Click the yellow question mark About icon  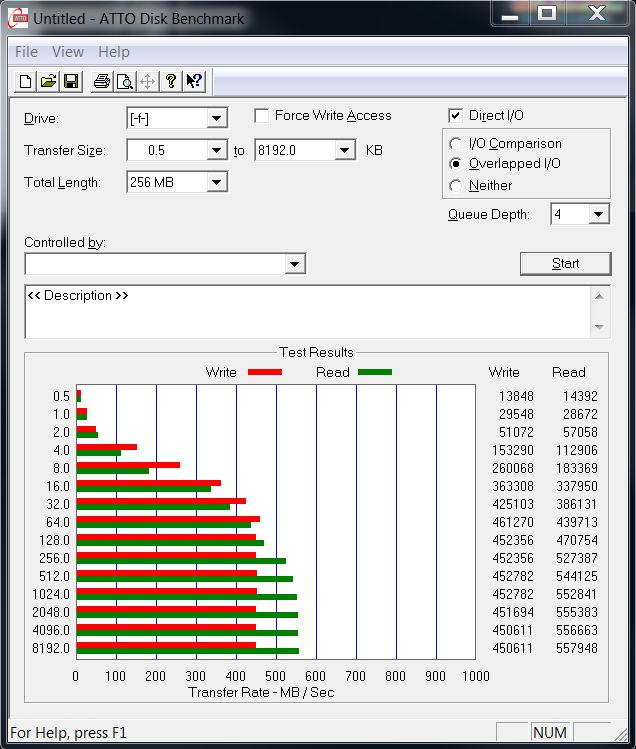click(x=171, y=82)
